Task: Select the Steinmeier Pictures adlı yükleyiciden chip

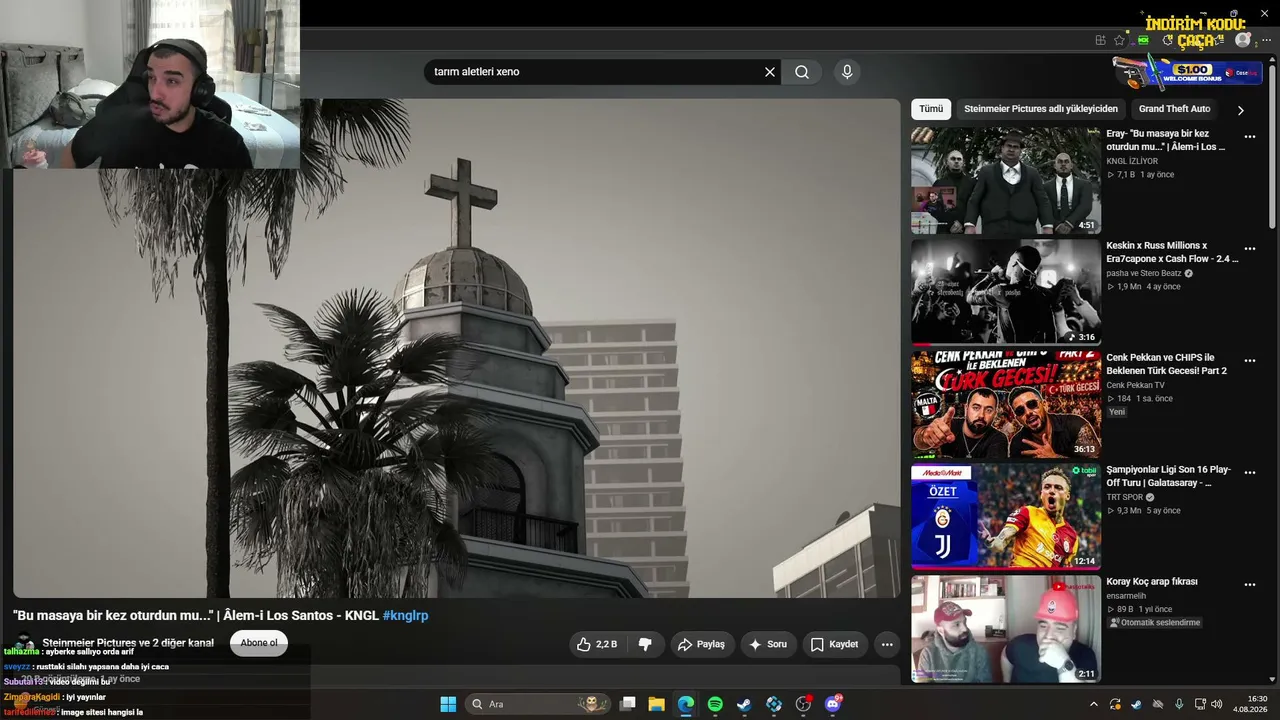Action: click(x=1041, y=109)
